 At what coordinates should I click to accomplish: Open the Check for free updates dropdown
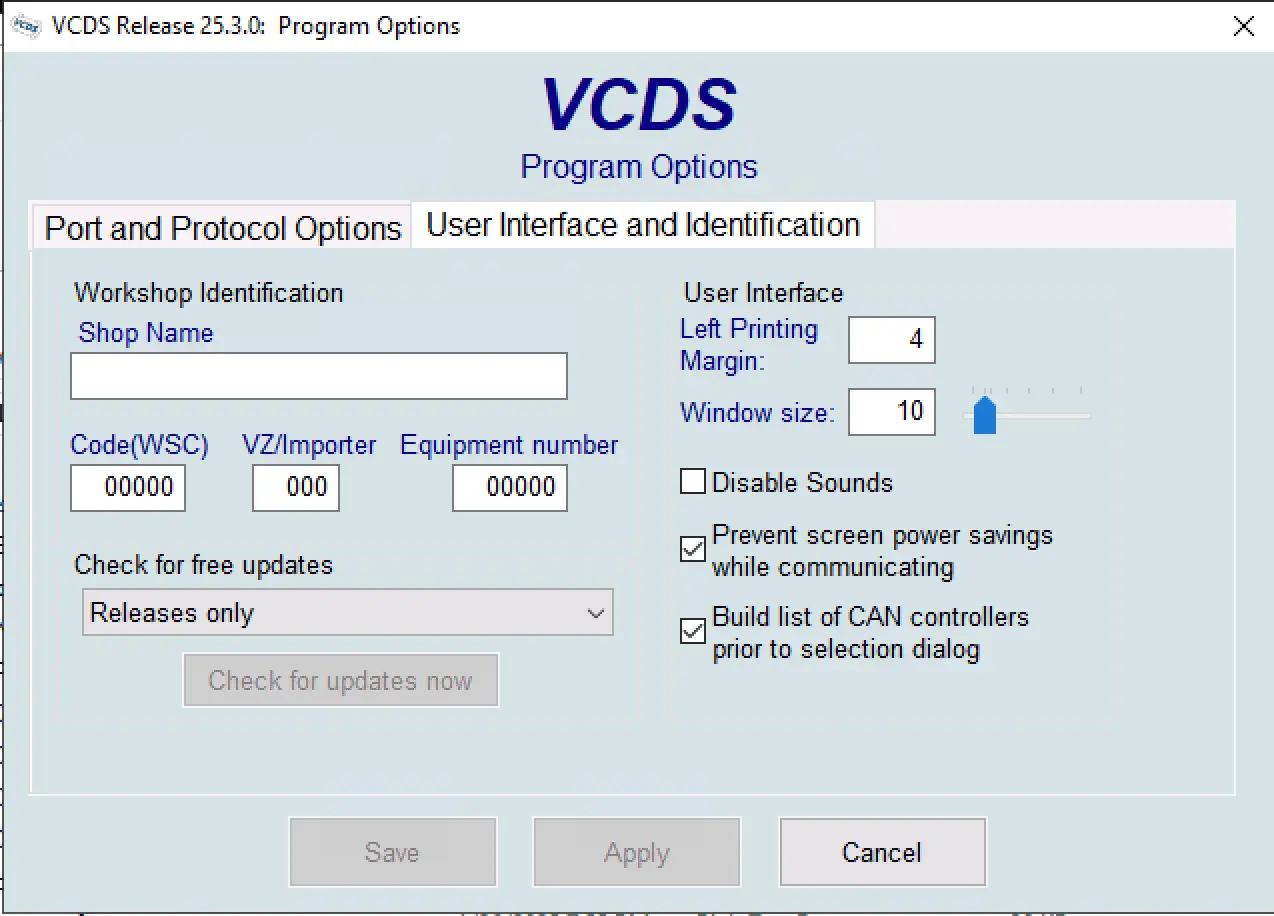click(x=348, y=613)
